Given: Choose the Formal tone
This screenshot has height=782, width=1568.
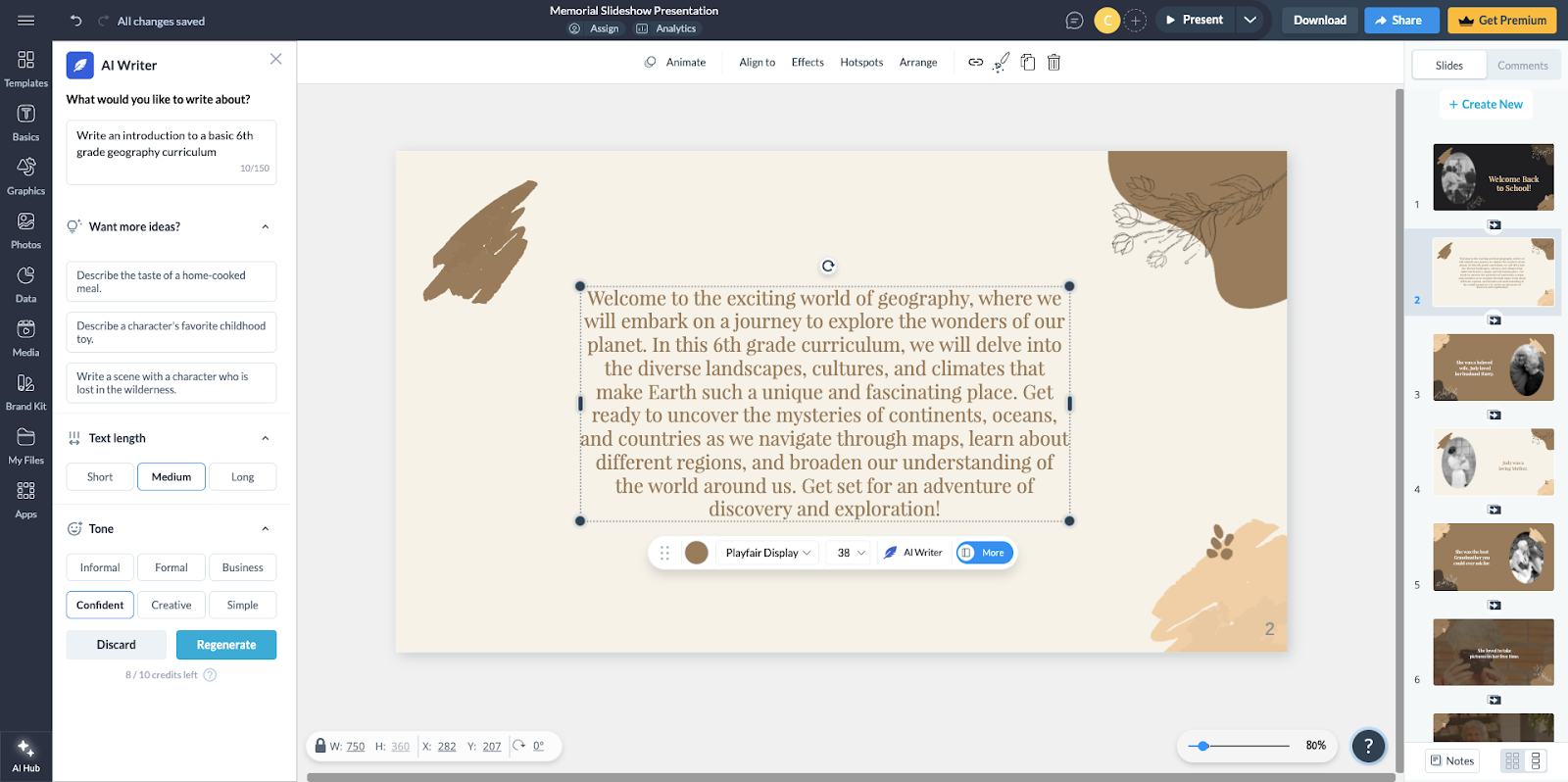Looking at the screenshot, I should (x=171, y=567).
